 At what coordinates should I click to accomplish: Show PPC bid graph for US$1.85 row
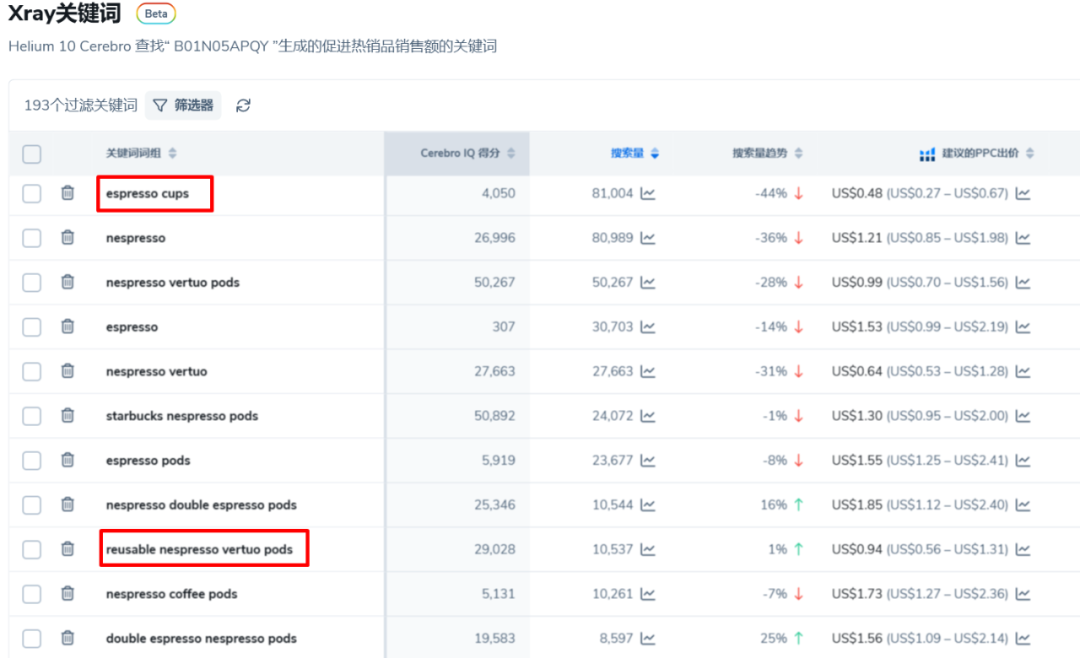1023,505
